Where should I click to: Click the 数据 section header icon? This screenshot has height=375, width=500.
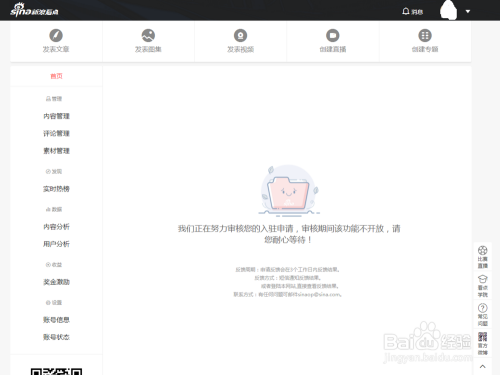click(x=48, y=209)
